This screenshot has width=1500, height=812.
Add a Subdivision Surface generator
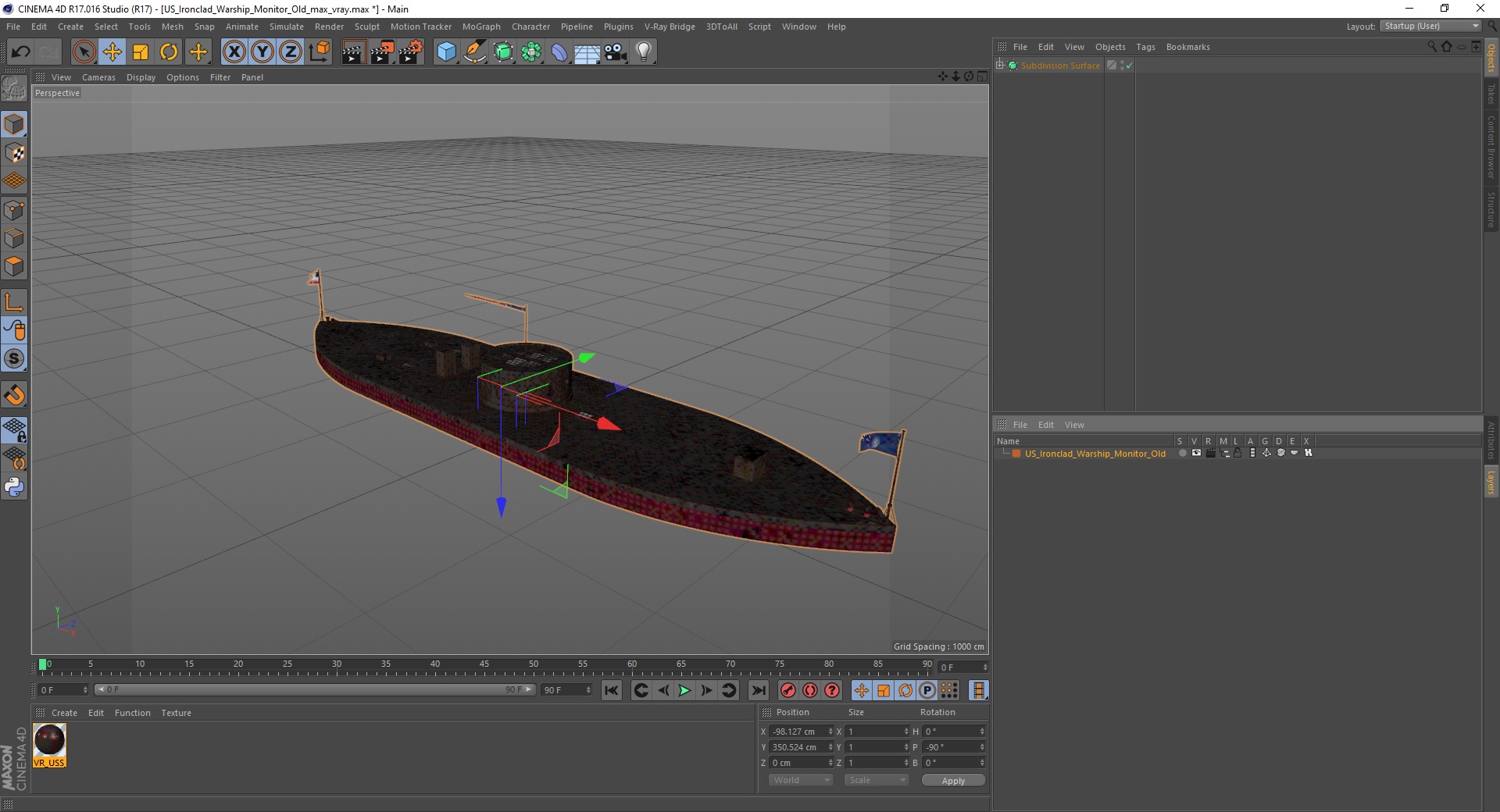point(503,52)
